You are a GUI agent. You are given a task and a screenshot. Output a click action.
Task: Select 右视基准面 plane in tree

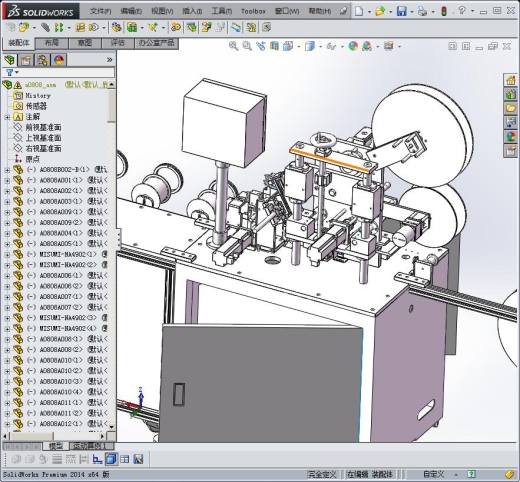43,148
